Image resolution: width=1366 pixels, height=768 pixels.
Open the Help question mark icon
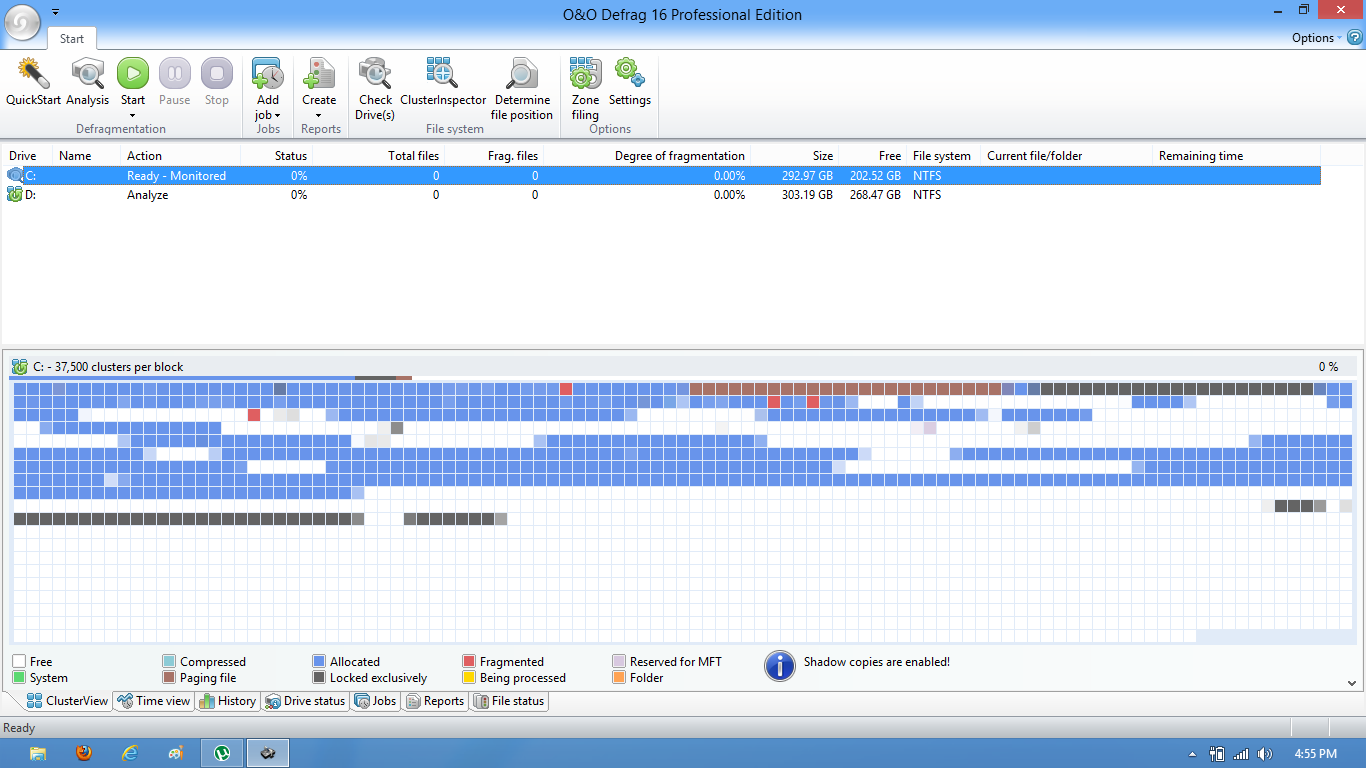pyautogui.click(x=1355, y=37)
